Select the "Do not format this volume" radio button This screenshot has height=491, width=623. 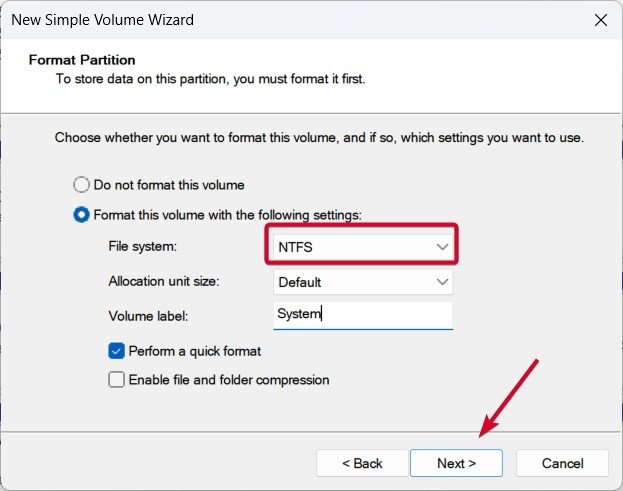coord(82,185)
